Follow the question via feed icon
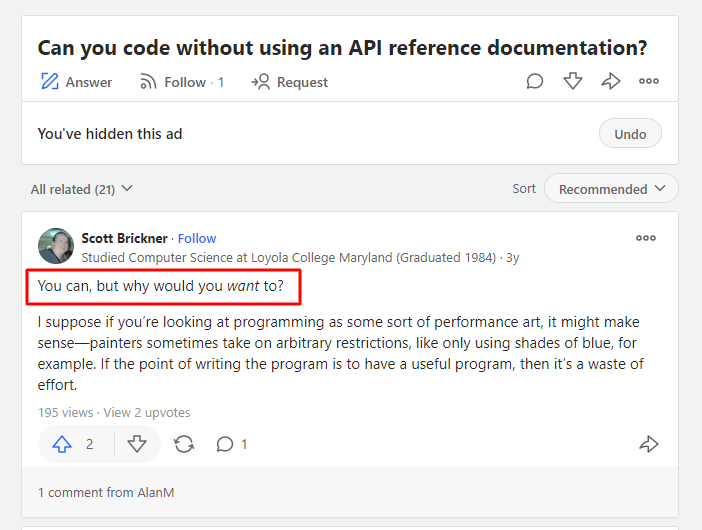The image size is (702, 530). [x=148, y=82]
